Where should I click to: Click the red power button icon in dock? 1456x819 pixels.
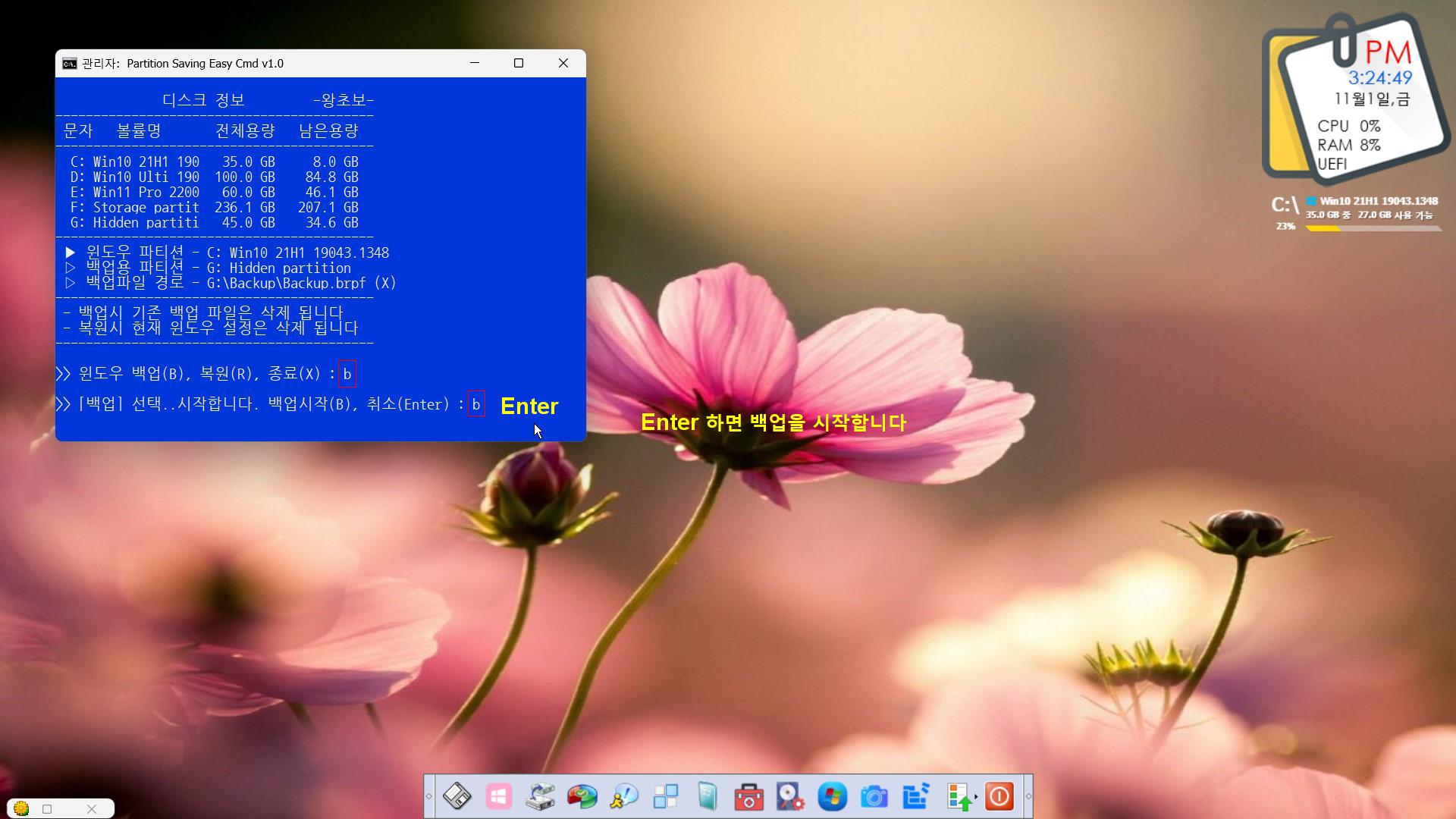999,796
